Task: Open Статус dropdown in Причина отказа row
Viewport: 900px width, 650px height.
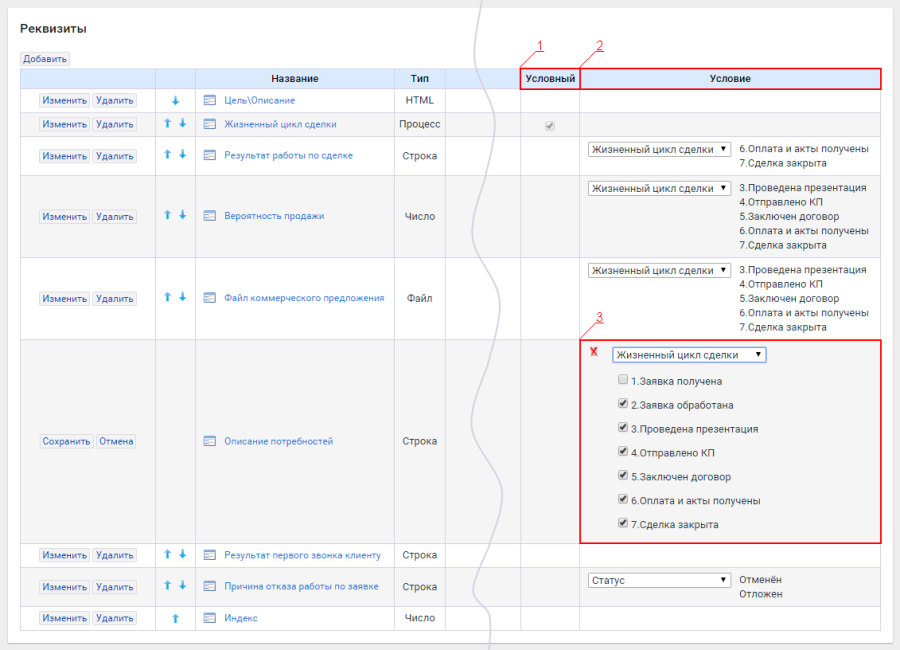Action: click(x=659, y=581)
